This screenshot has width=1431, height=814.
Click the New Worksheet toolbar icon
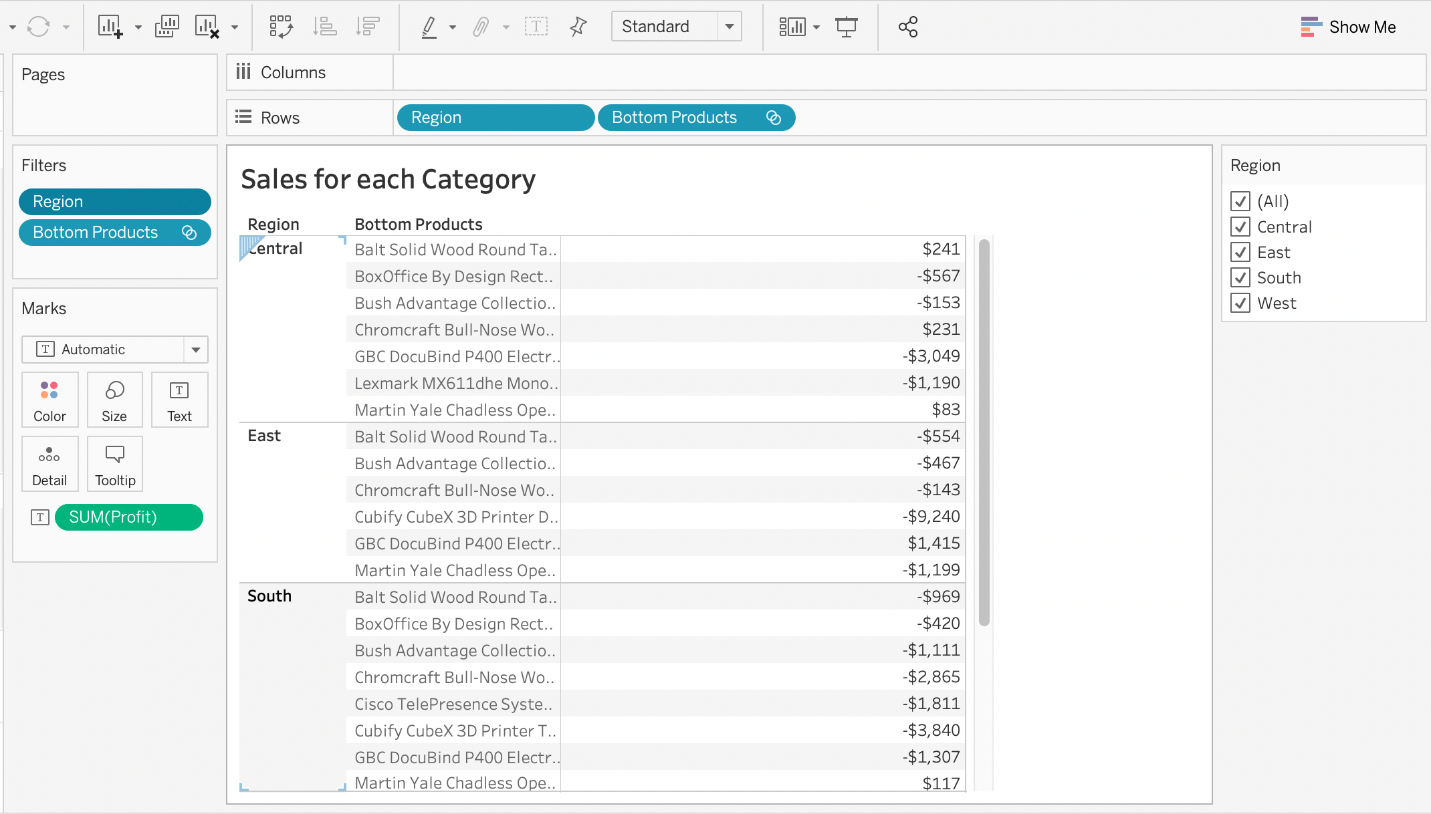click(110, 27)
